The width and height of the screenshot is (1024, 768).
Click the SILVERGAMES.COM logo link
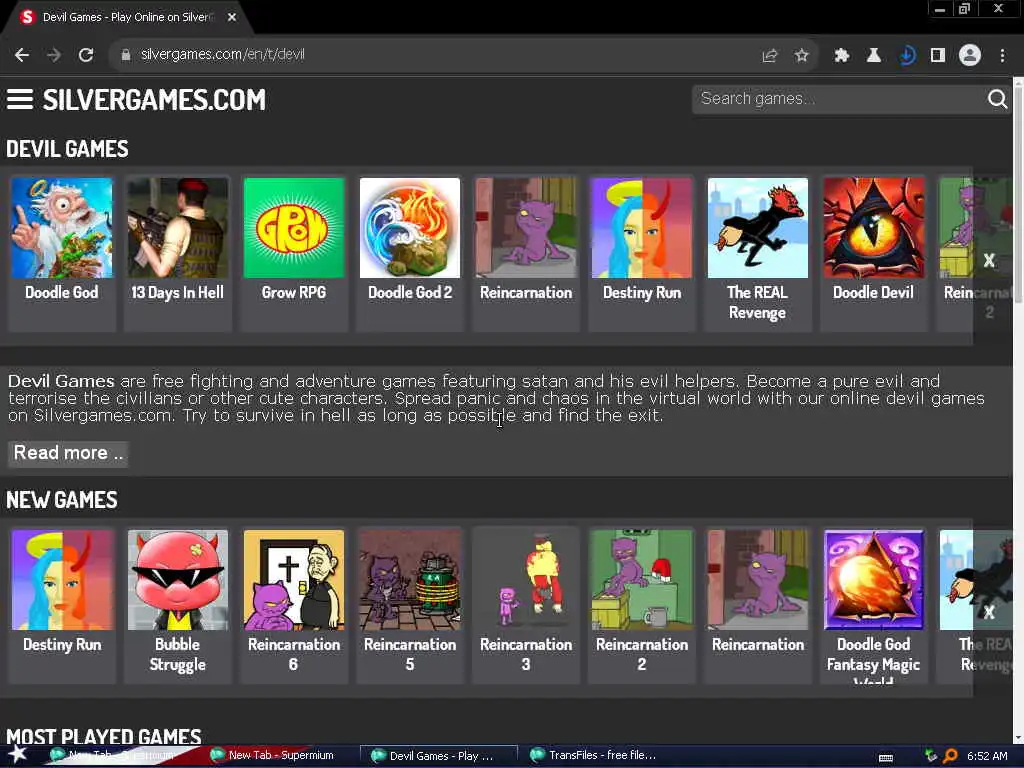(x=155, y=100)
